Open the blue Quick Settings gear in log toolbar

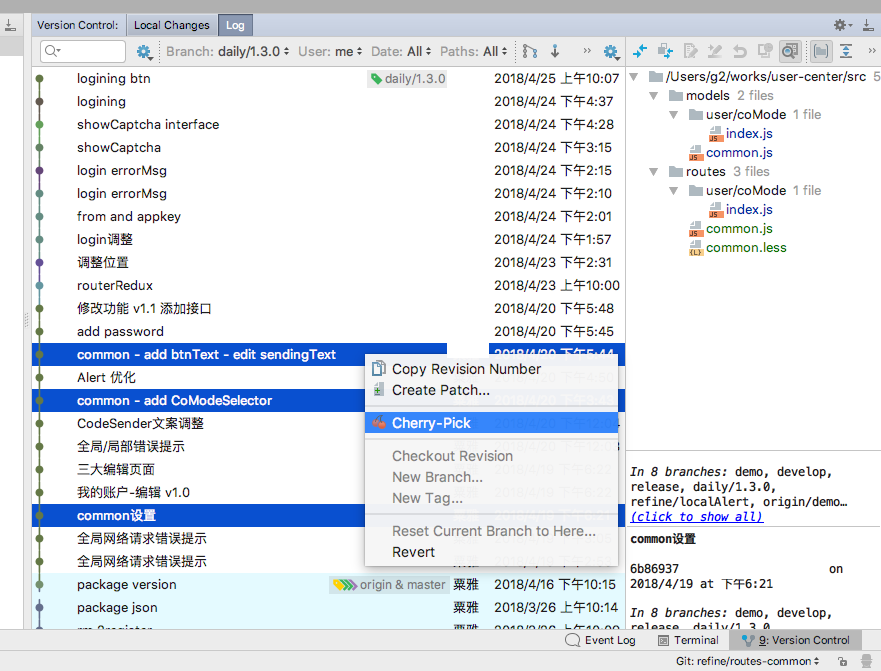click(611, 52)
